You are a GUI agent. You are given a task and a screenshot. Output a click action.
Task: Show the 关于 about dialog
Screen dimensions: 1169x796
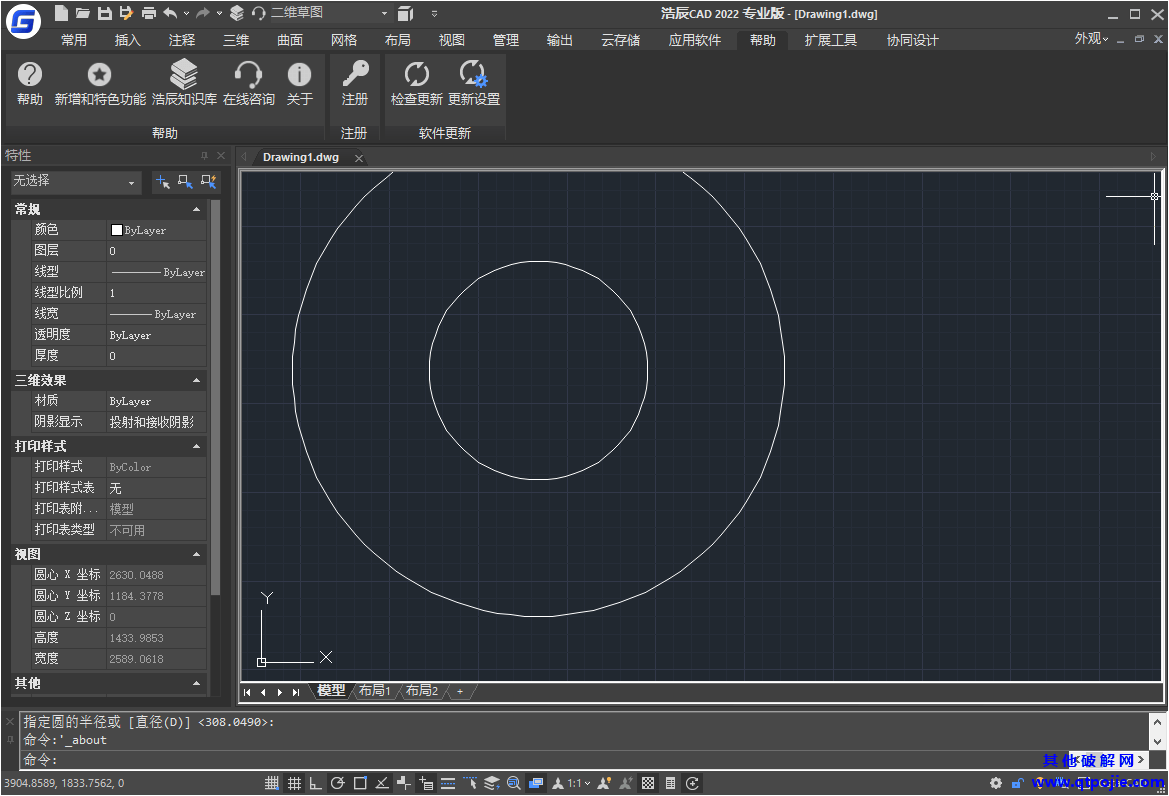(x=300, y=83)
